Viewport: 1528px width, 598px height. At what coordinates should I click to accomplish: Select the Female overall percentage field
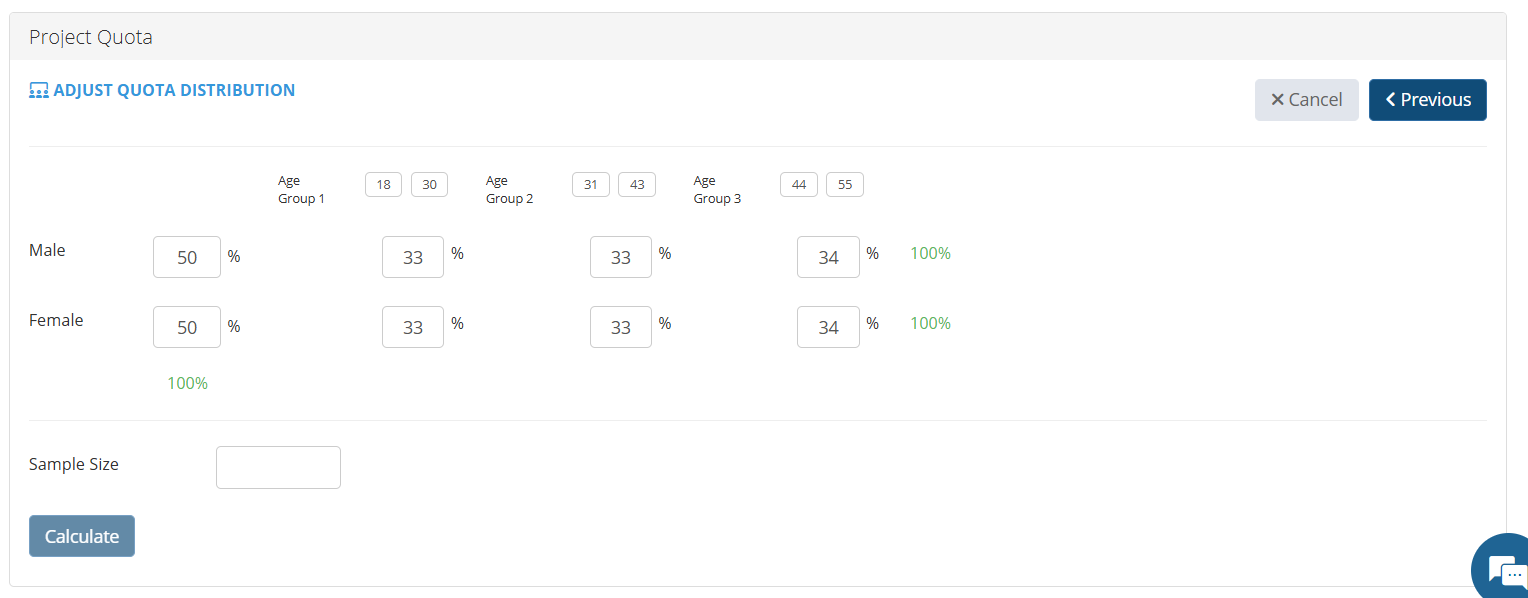[x=187, y=327]
